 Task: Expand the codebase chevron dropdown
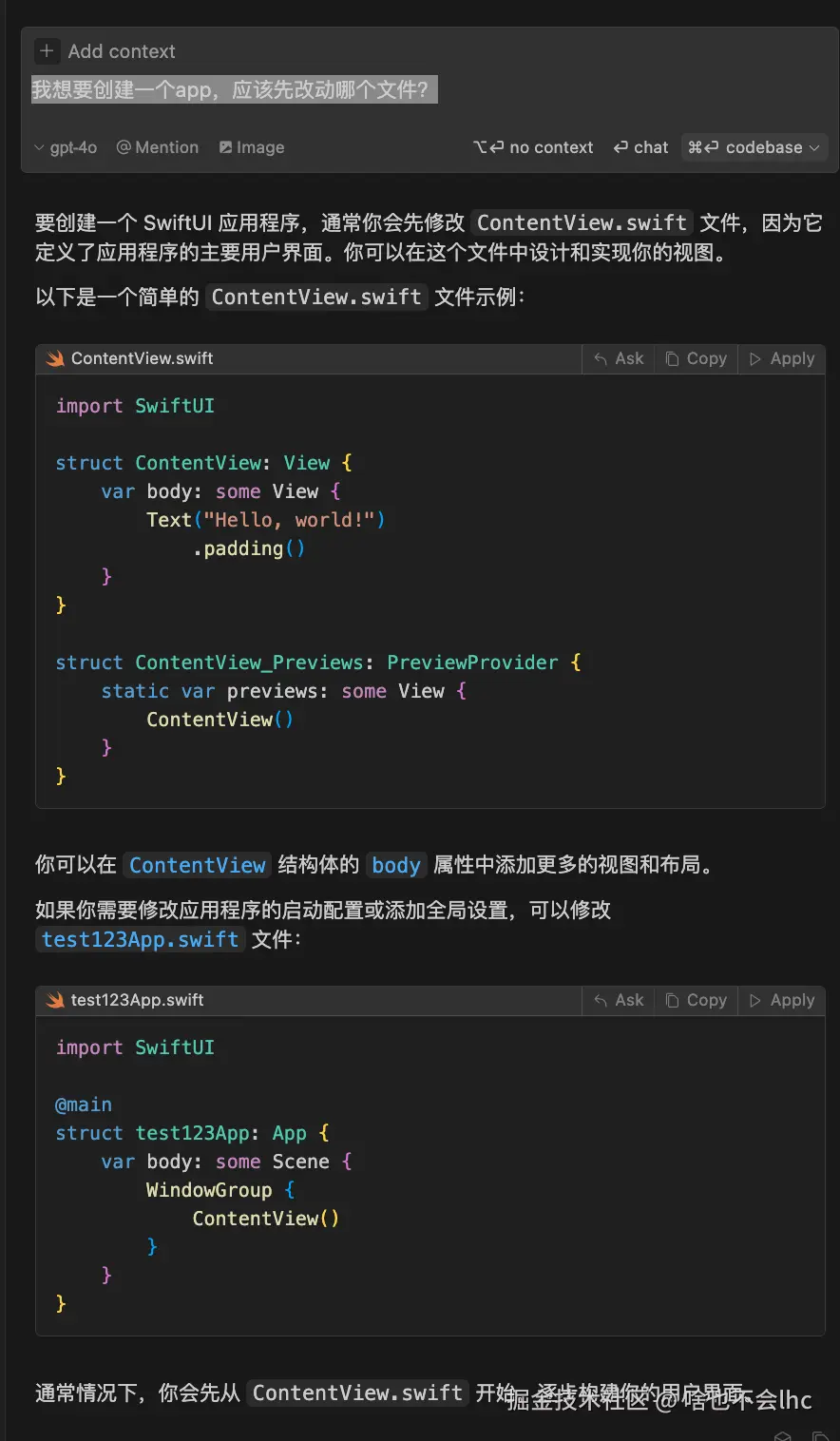point(814,147)
